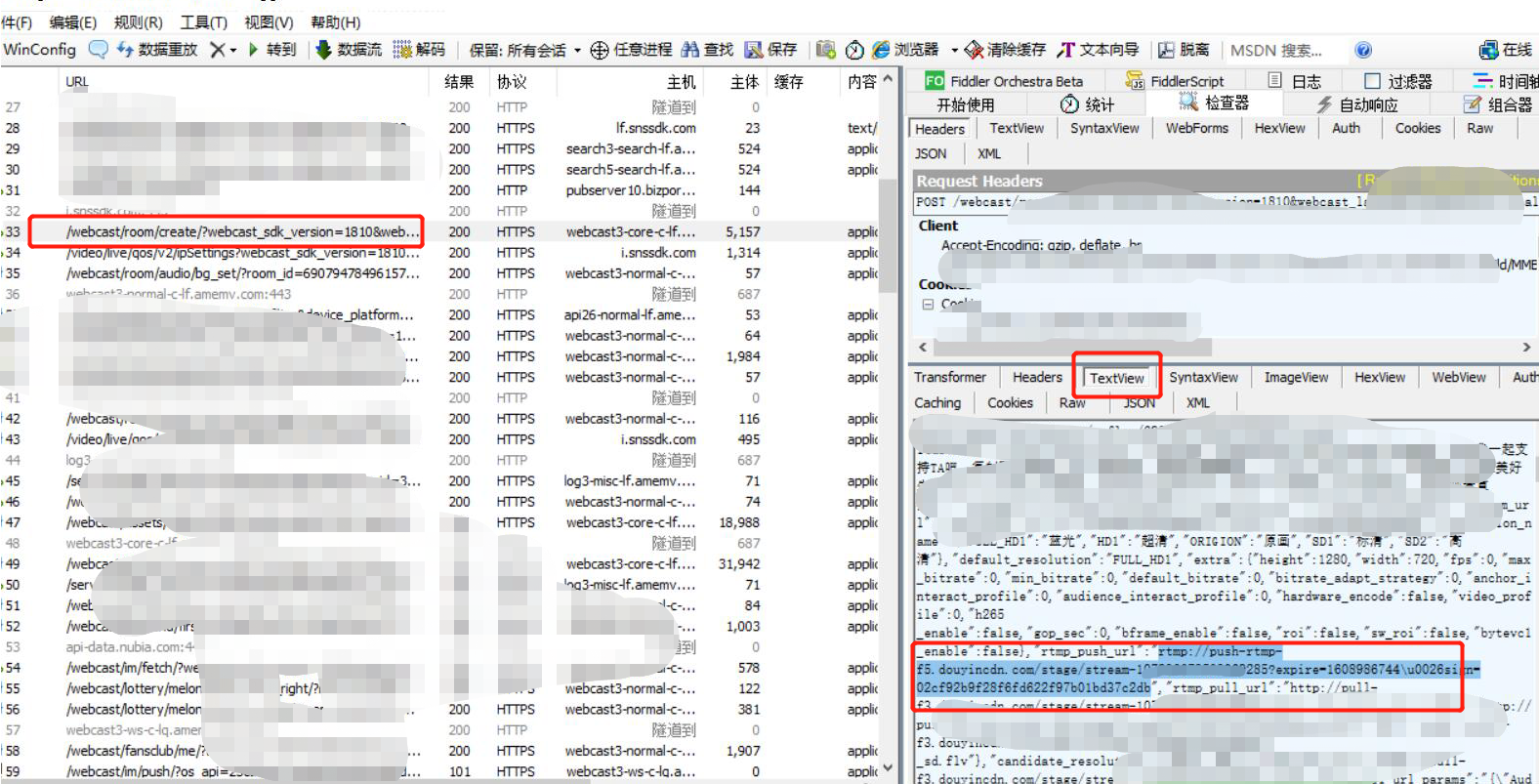Clear cache with 清除缓存
The height and width of the screenshot is (784, 1539).
(x=1005, y=50)
